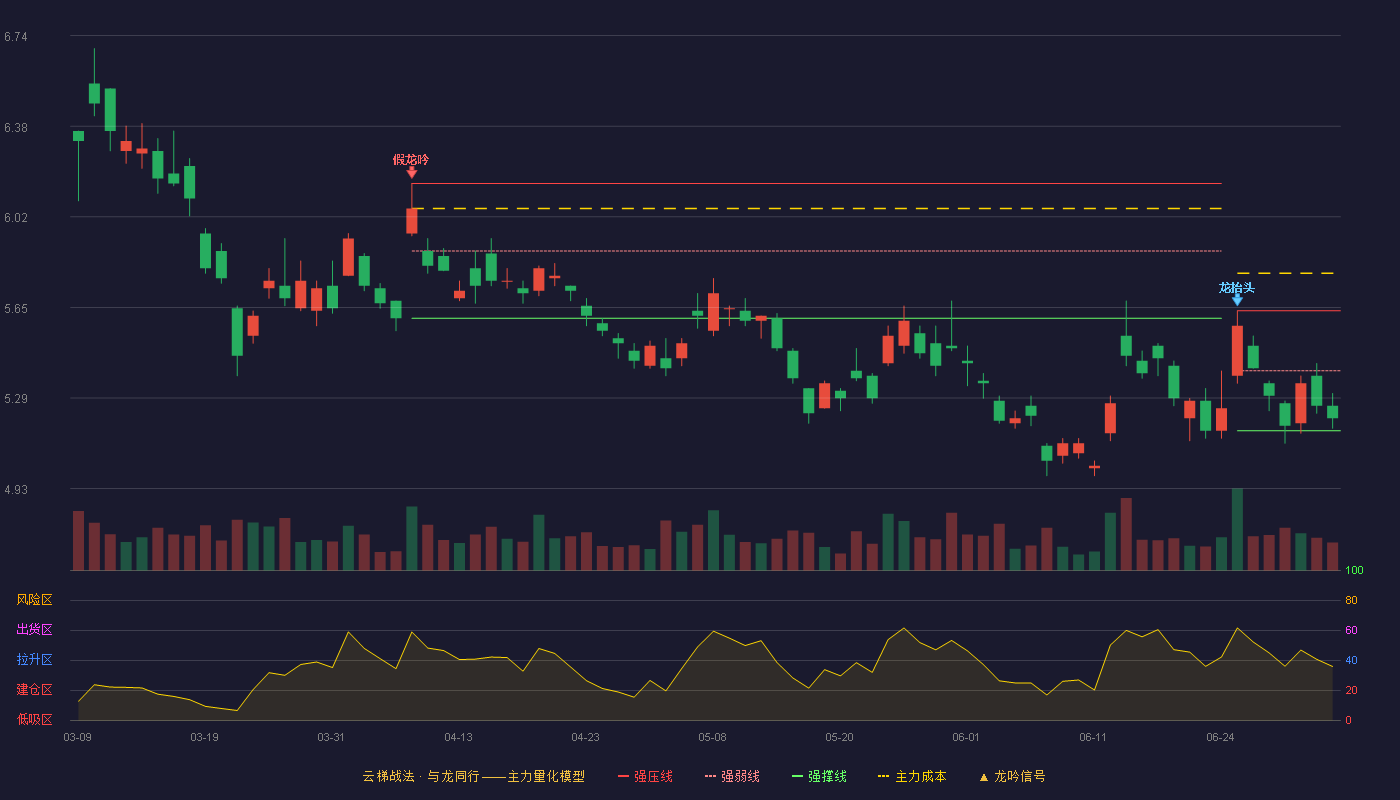Image resolution: width=1400 pixels, height=800 pixels.
Task: Click the 6.74 price axis label
Action: [16, 37]
